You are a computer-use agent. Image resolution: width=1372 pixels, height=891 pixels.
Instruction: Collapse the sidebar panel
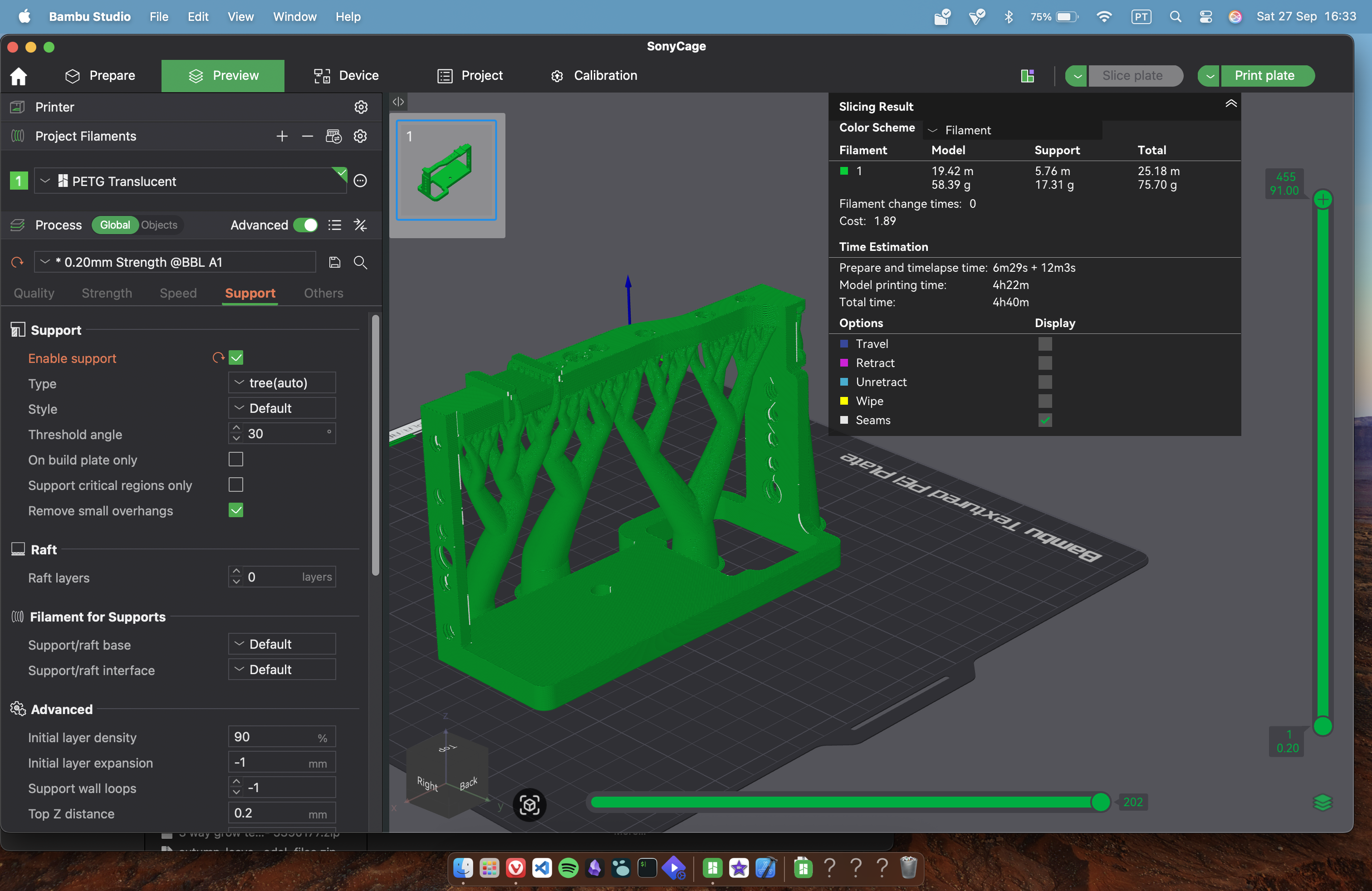(398, 102)
